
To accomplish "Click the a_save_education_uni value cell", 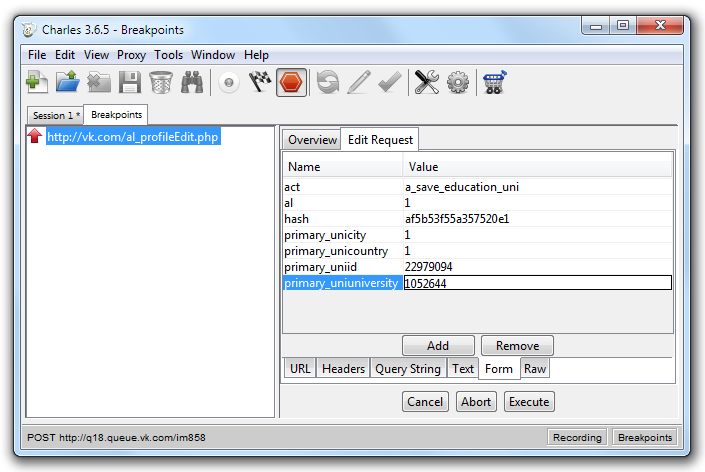I will point(538,187).
